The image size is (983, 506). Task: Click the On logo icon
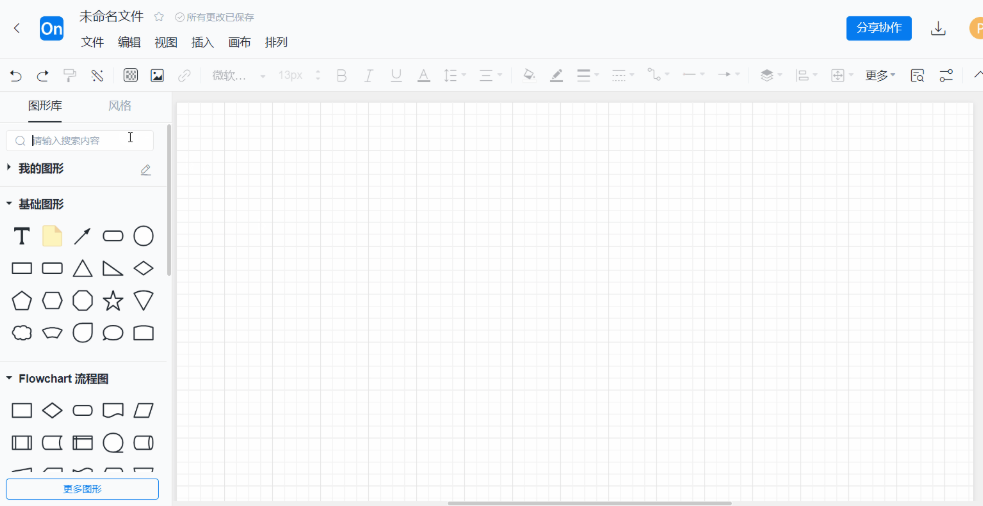point(52,29)
